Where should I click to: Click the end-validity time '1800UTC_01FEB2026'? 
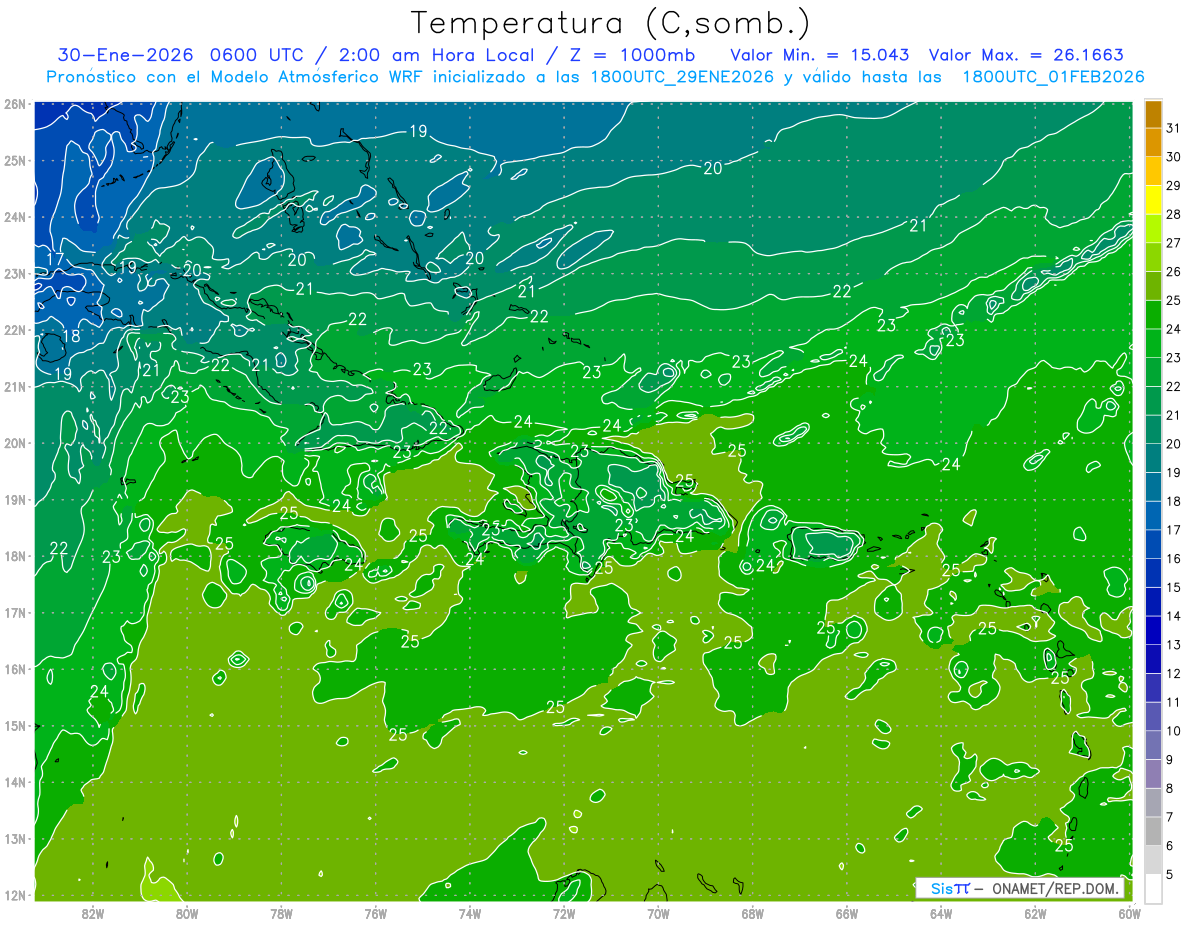(x=1053, y=77)
